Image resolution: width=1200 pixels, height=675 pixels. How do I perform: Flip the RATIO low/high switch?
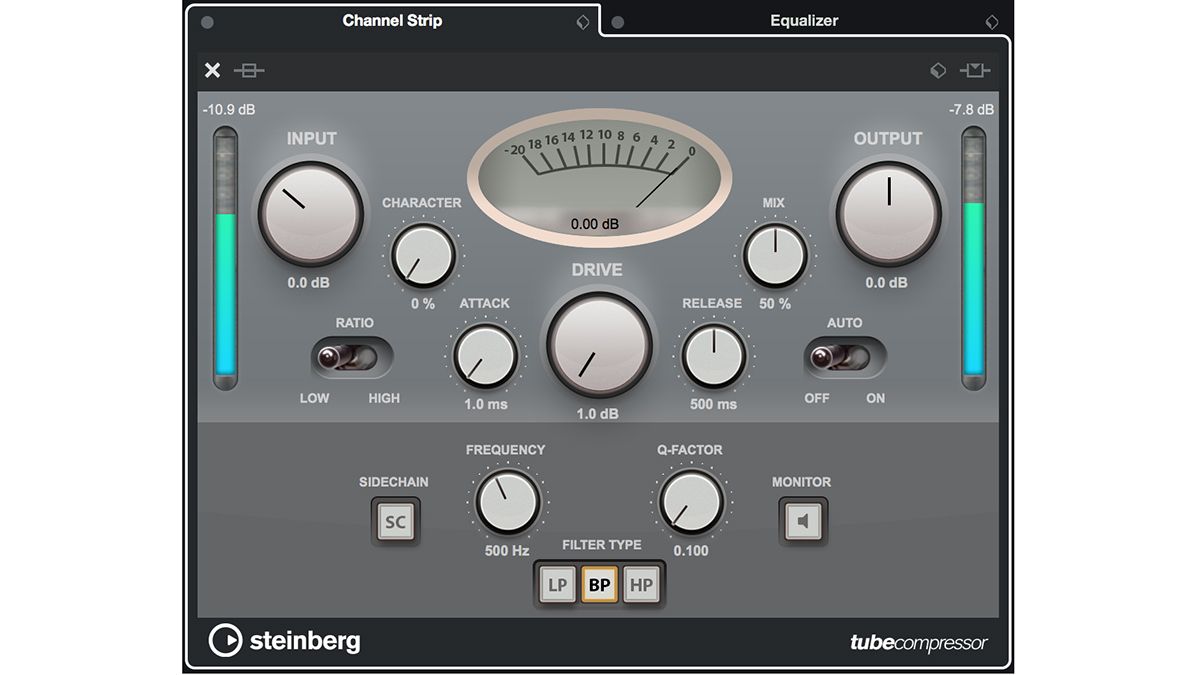(351, 357)
